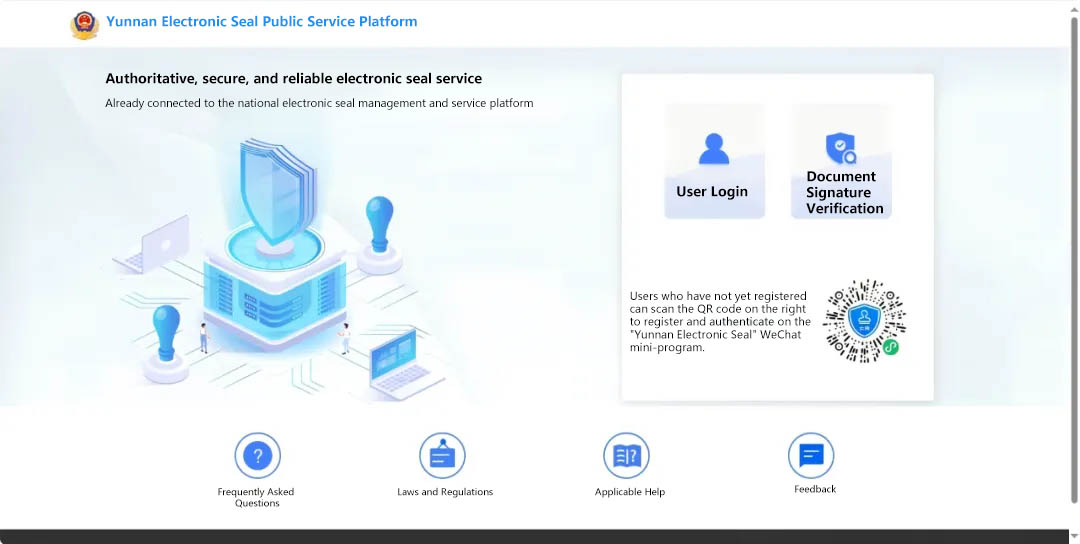Click the Document Signature Verification shield icon
This screenshot has width=1080, height=544.
841,149
